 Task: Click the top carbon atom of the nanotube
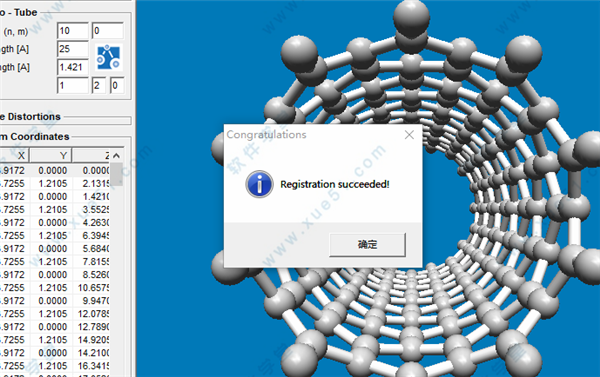411,18
